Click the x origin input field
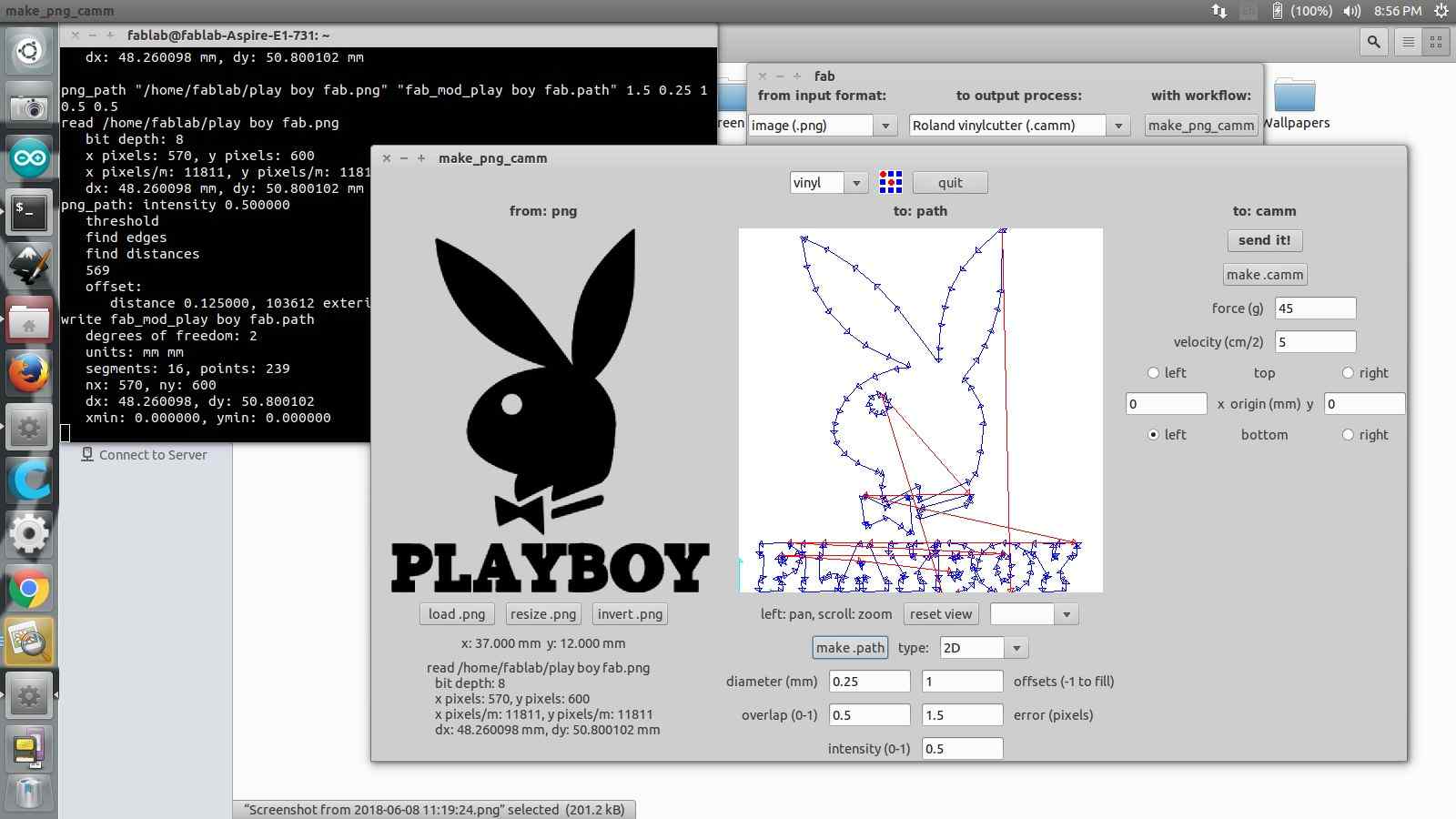Screen dimensions: 1456x819 1166,404
